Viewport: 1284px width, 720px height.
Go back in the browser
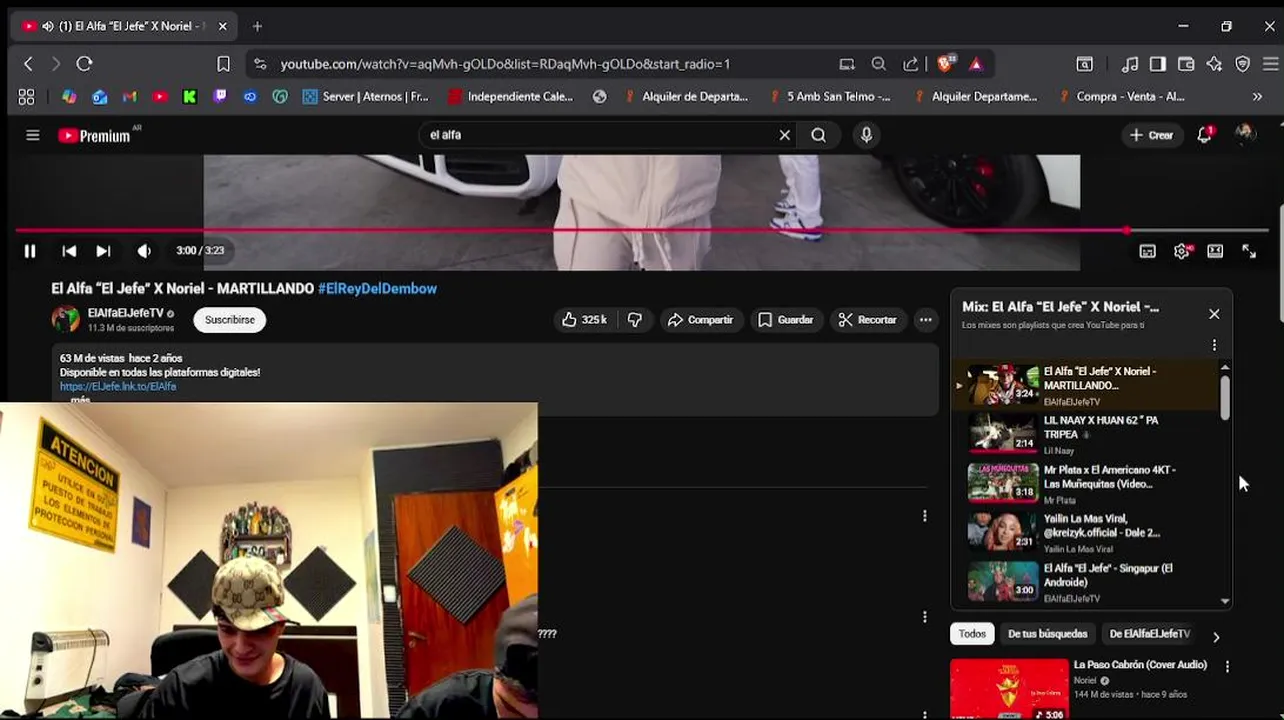pyautogui.click(x=28, y=64)
